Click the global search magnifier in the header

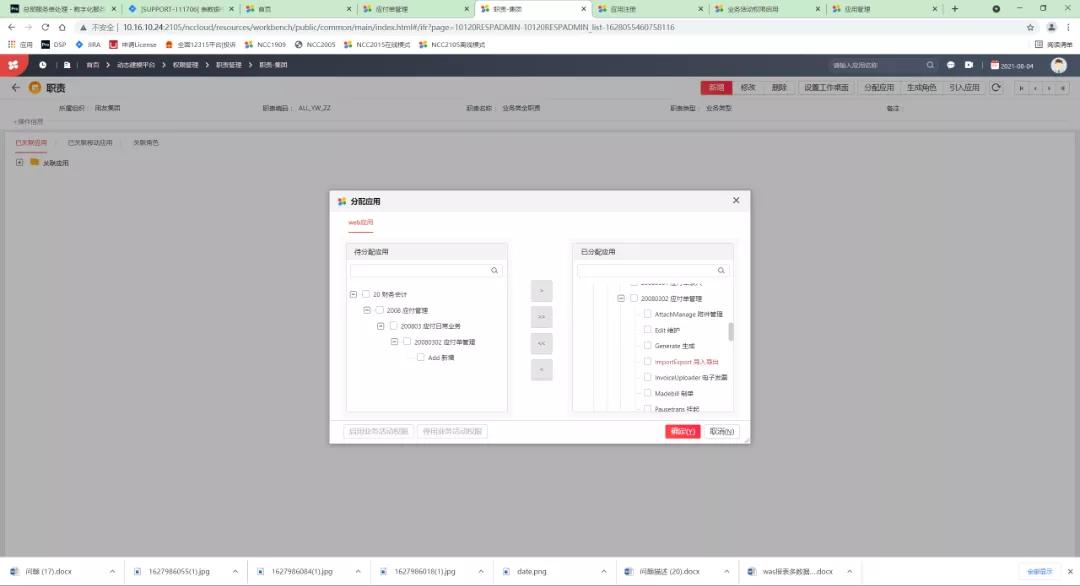pos(929,64)
